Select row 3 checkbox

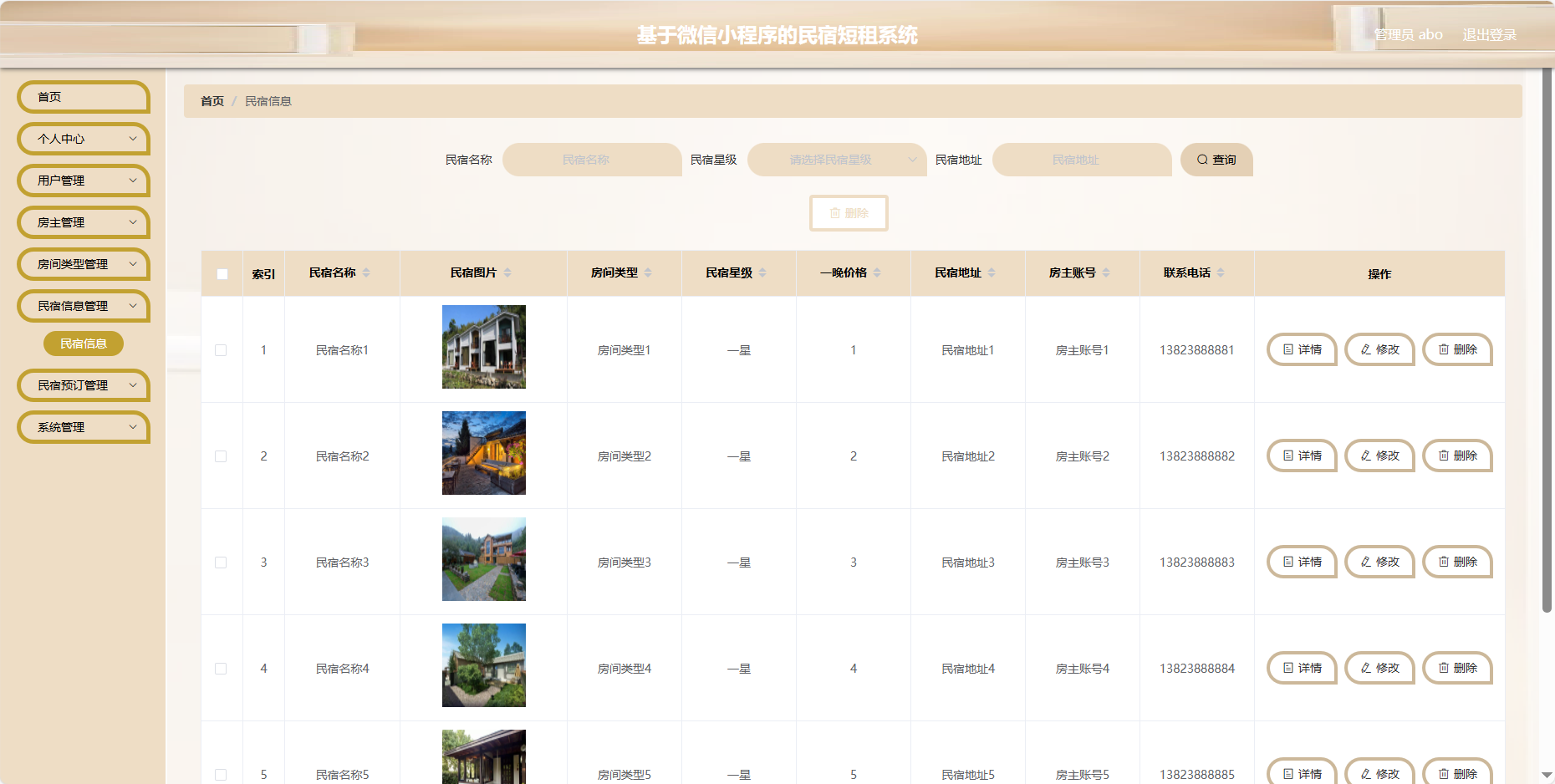click(x=221, y=563)
